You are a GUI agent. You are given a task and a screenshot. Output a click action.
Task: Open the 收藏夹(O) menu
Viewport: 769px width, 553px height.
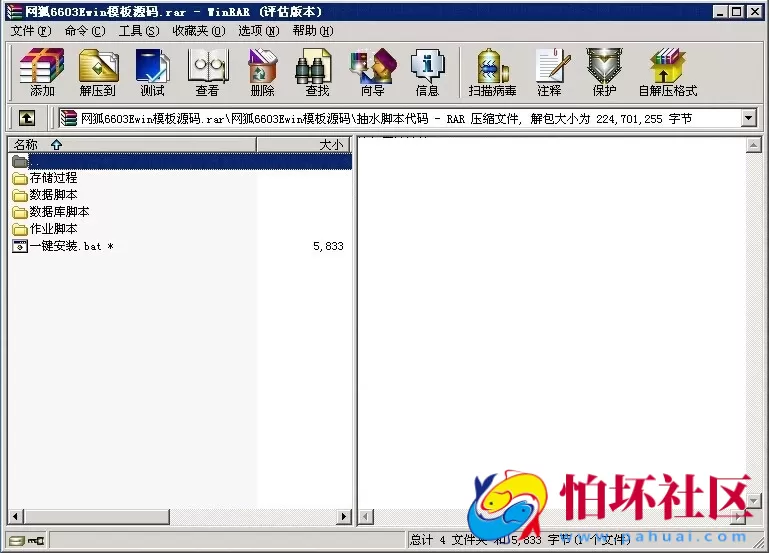(x=199, y=31)
